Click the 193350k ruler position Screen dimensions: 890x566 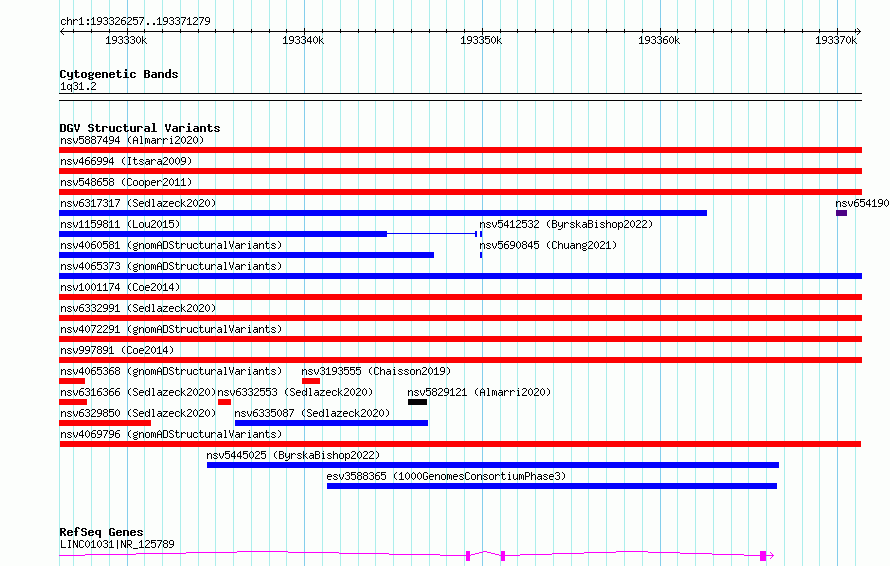coord(481,40)
